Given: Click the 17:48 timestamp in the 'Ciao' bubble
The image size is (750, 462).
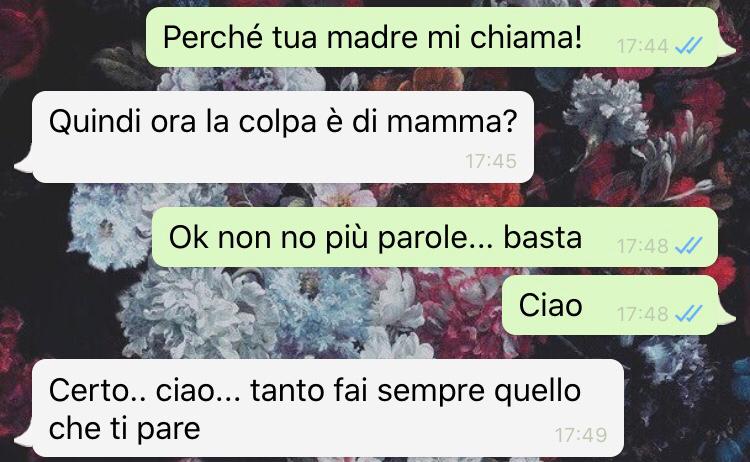Looking at the screenshot, I should click(x=642, y=315).
